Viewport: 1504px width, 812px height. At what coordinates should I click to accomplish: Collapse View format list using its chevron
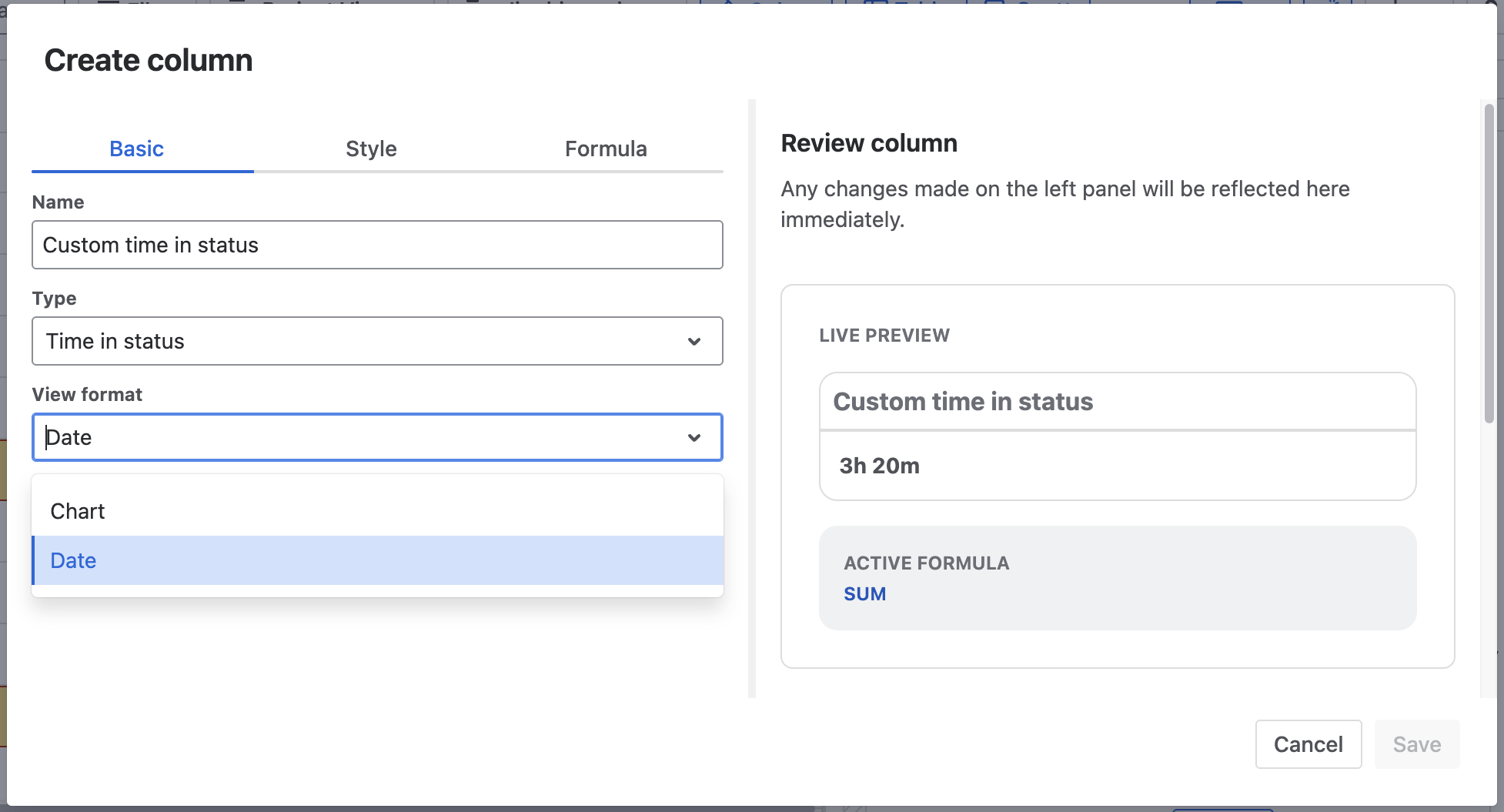pos(694,438)
